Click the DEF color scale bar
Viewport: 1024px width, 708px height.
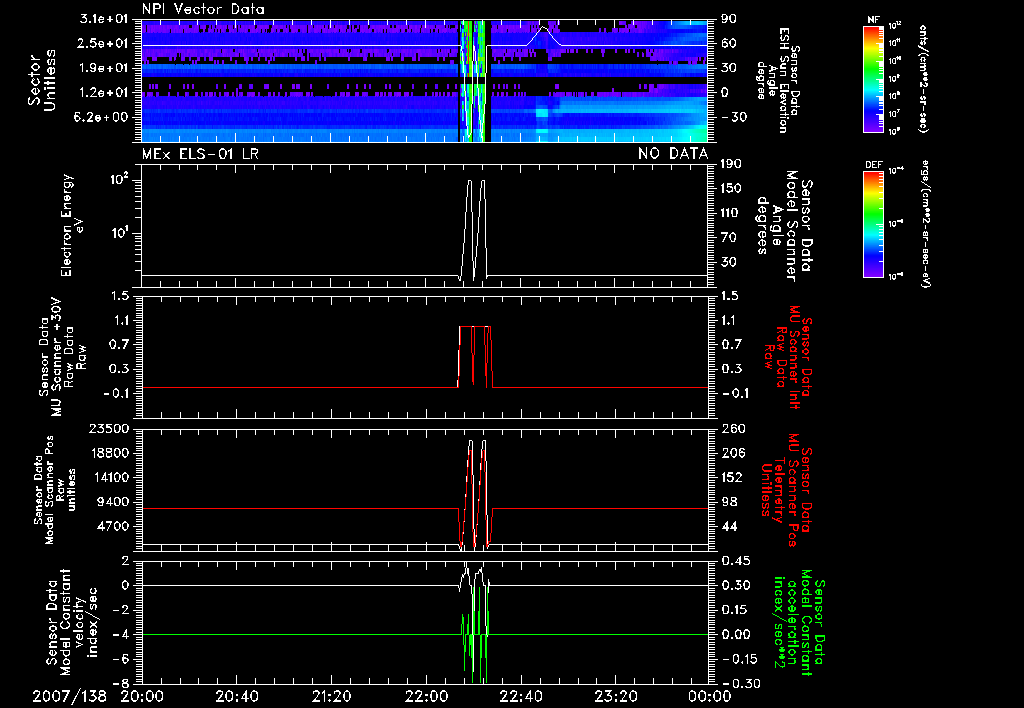[x=873, y=224]
